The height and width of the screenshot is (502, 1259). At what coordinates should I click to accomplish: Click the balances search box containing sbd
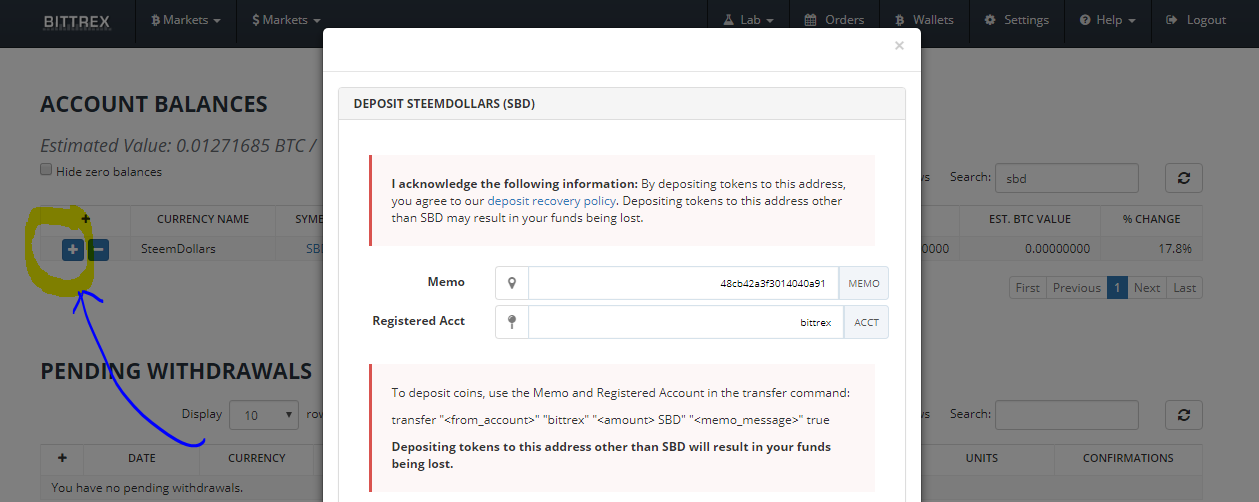[x=1066, y=178]
